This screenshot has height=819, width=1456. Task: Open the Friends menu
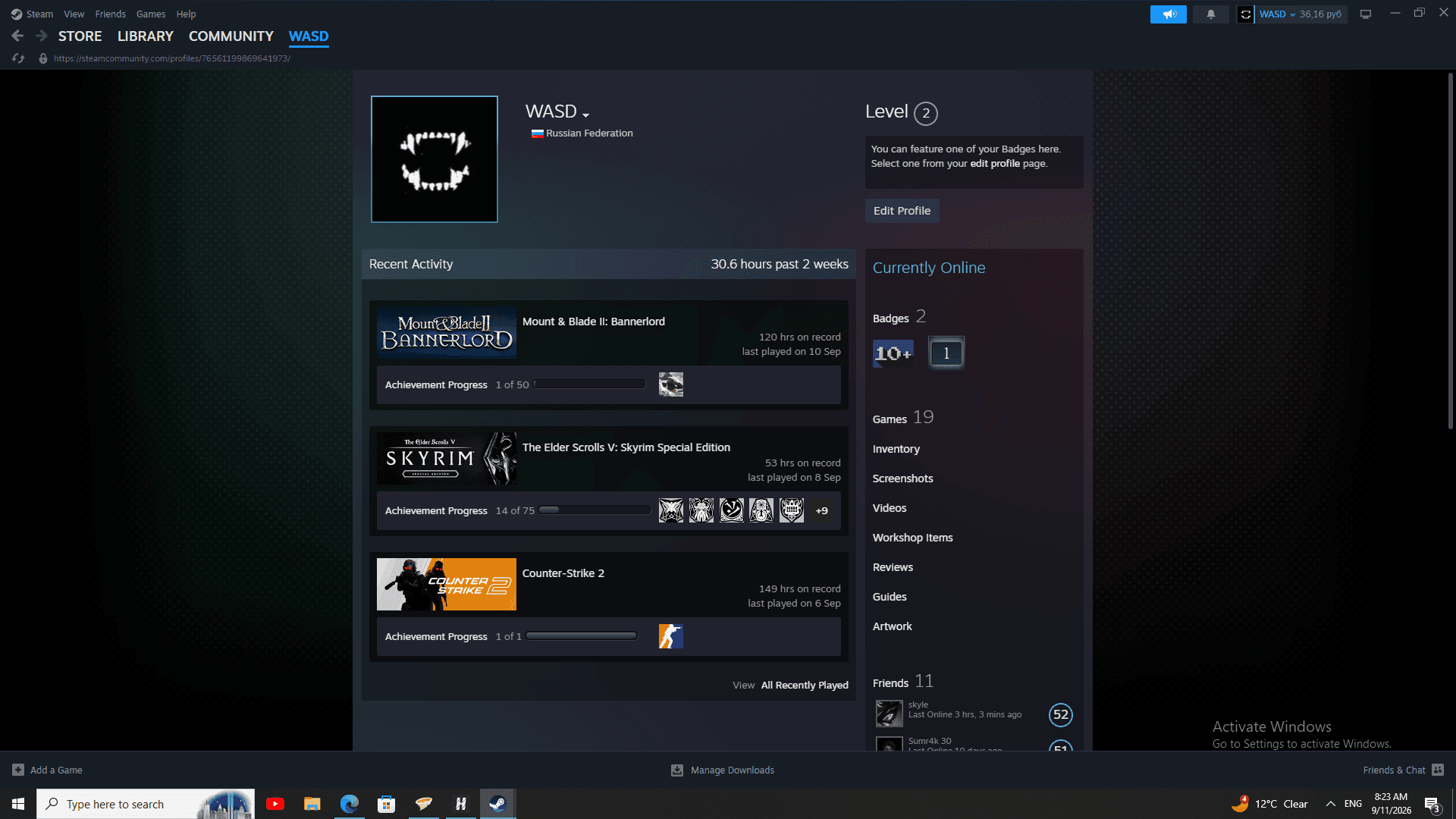(111, 14)
